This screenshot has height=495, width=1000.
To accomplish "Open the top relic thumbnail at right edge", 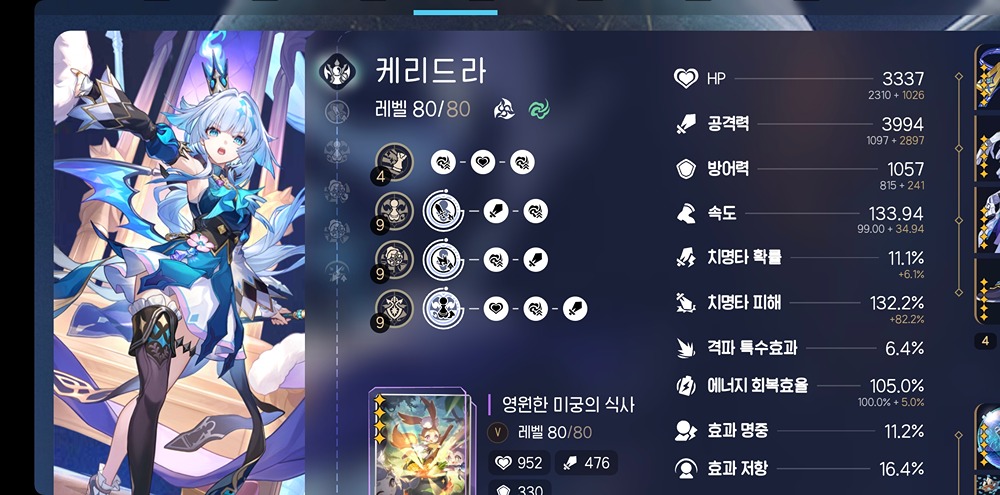I will click(987, 76).
